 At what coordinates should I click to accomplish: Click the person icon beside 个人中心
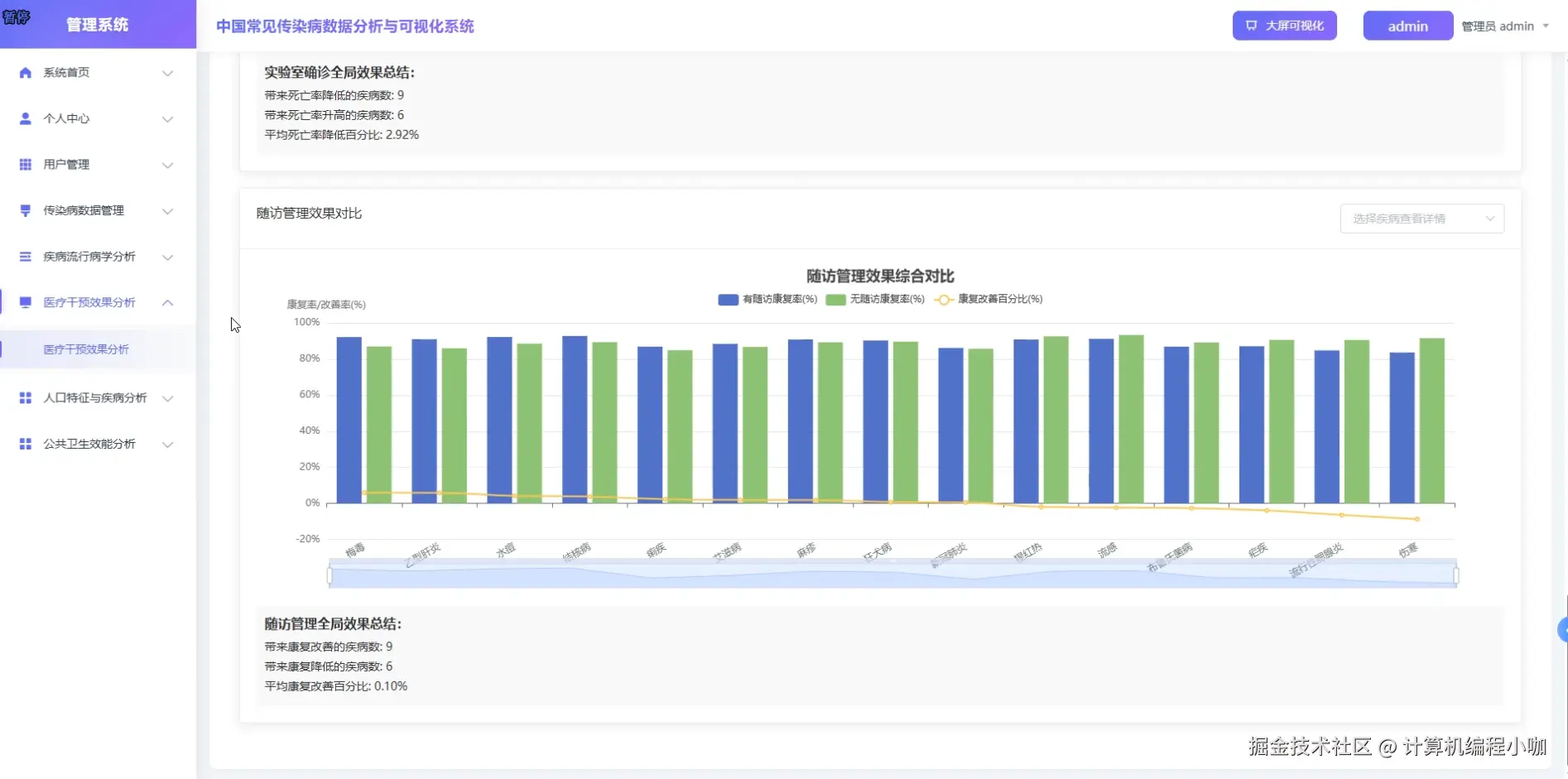pos(26,118)
